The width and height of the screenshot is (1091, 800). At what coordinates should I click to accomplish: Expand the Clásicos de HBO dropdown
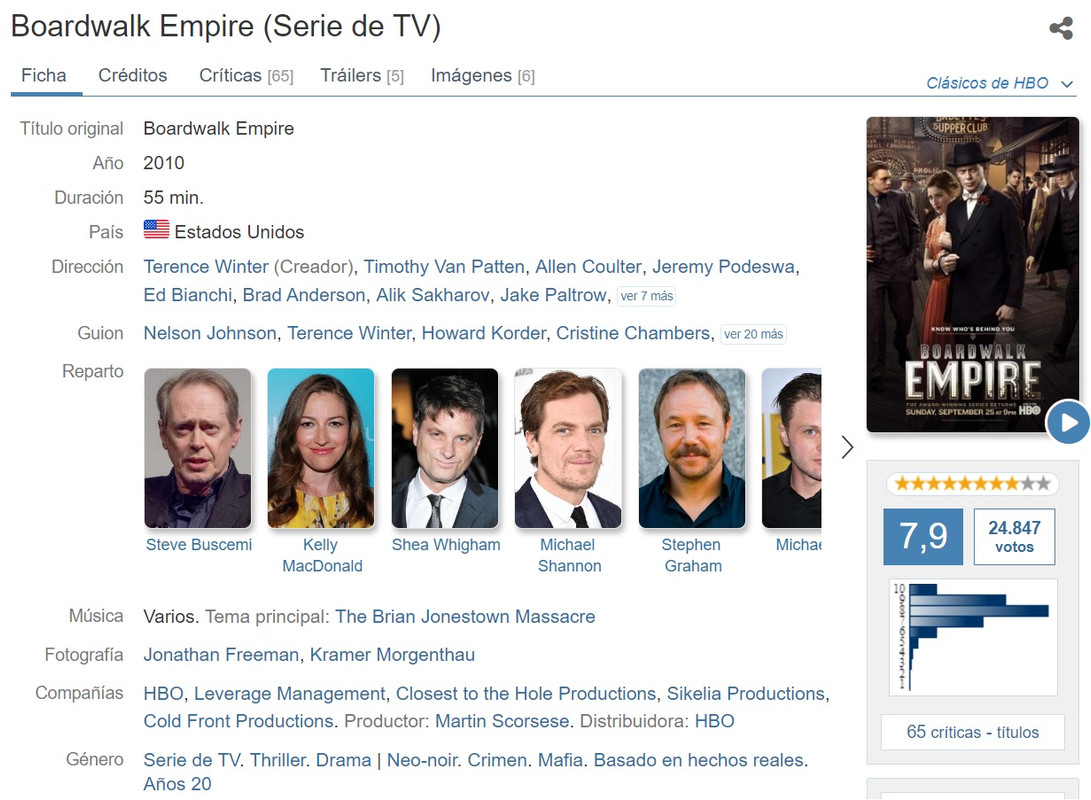(999, 83)
